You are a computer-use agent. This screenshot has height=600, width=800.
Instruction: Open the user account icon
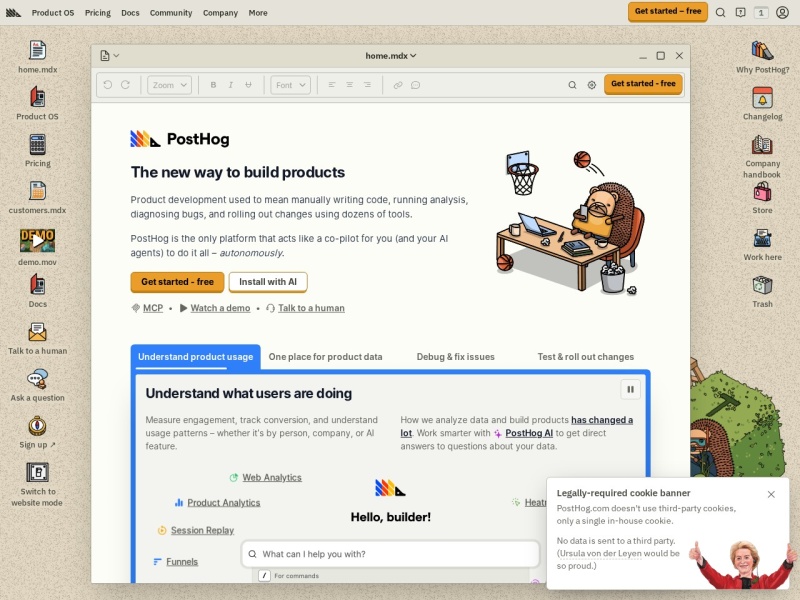click(782, 13)
